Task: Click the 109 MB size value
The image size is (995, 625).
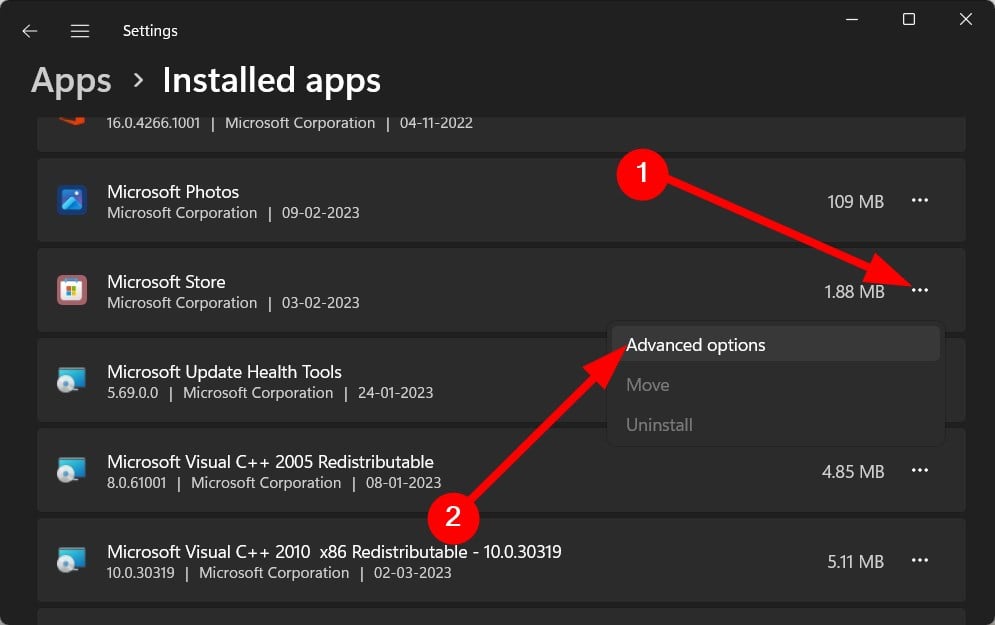Action: click(x=855, y=202)
